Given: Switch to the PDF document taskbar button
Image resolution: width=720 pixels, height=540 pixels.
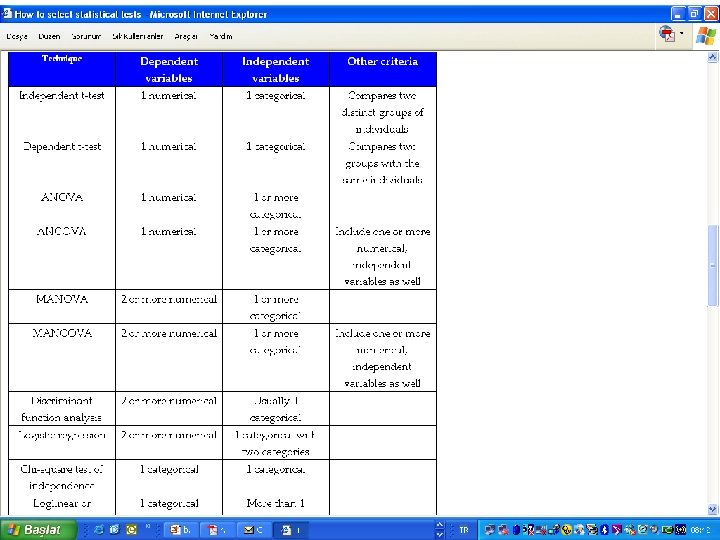Looking at the screenshot, I should (x=217, y=530).
